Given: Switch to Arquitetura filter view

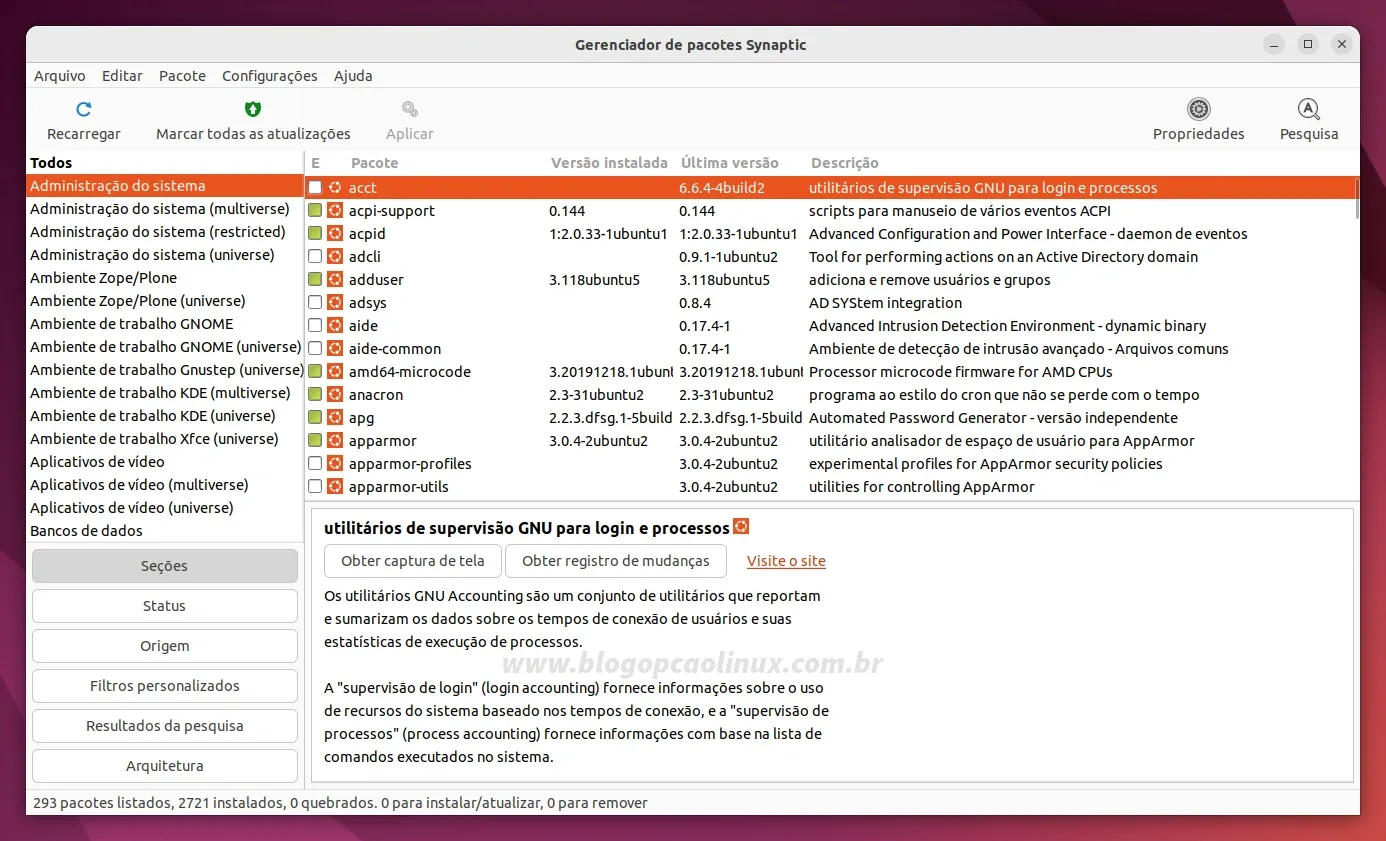Looking at the screenshot, I should point(165,766).
